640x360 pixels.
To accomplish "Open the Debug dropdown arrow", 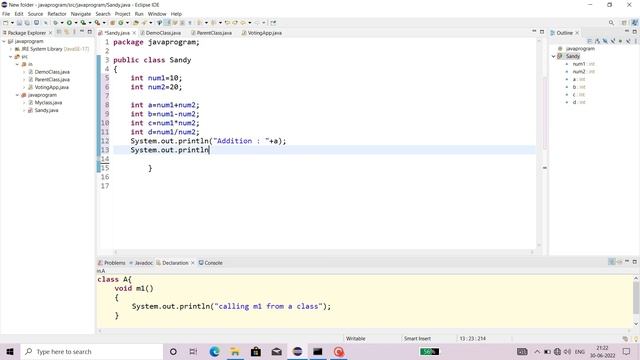I will point(62,23).
